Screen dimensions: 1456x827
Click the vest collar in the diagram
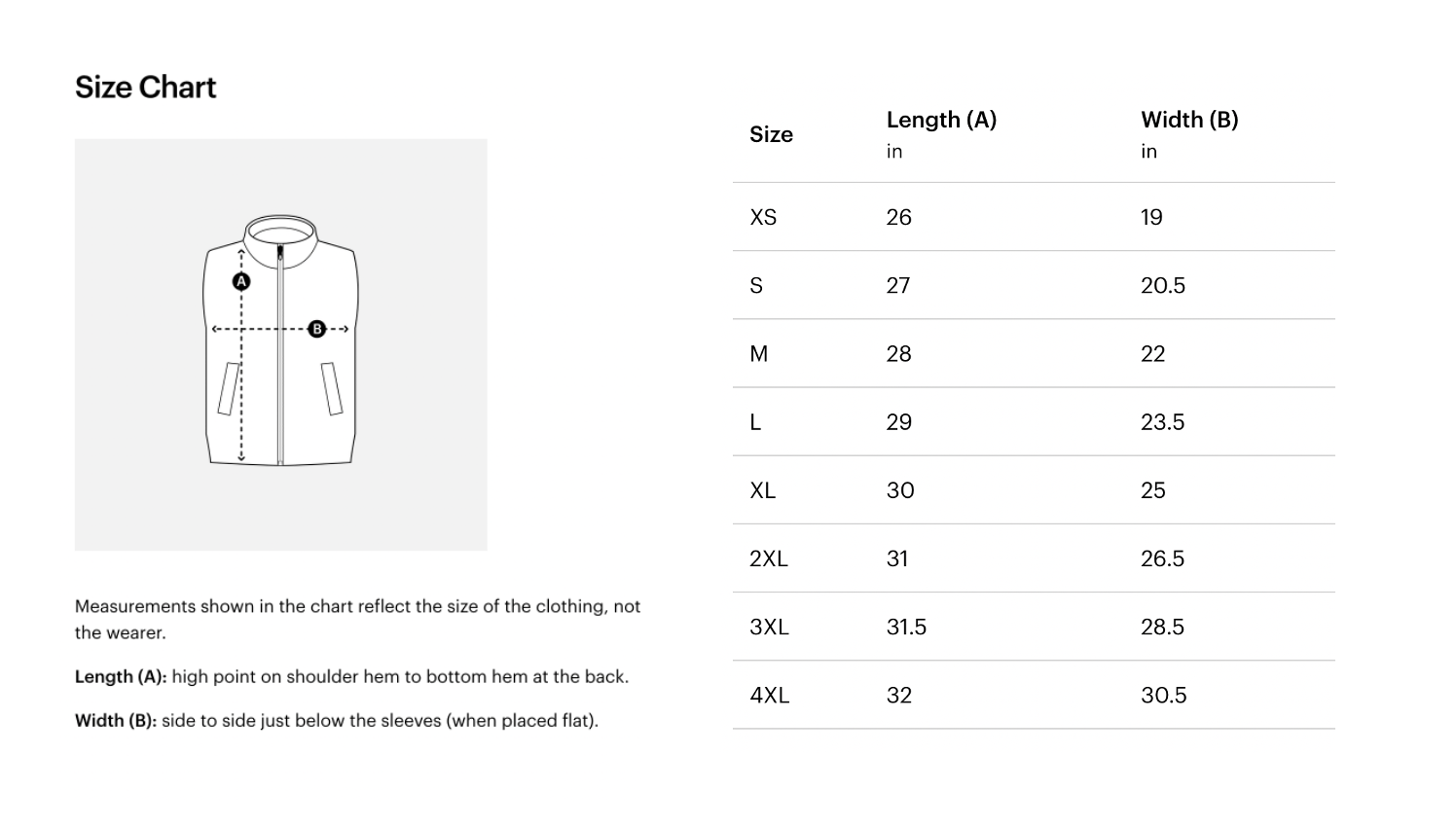(x=280, y=233)
